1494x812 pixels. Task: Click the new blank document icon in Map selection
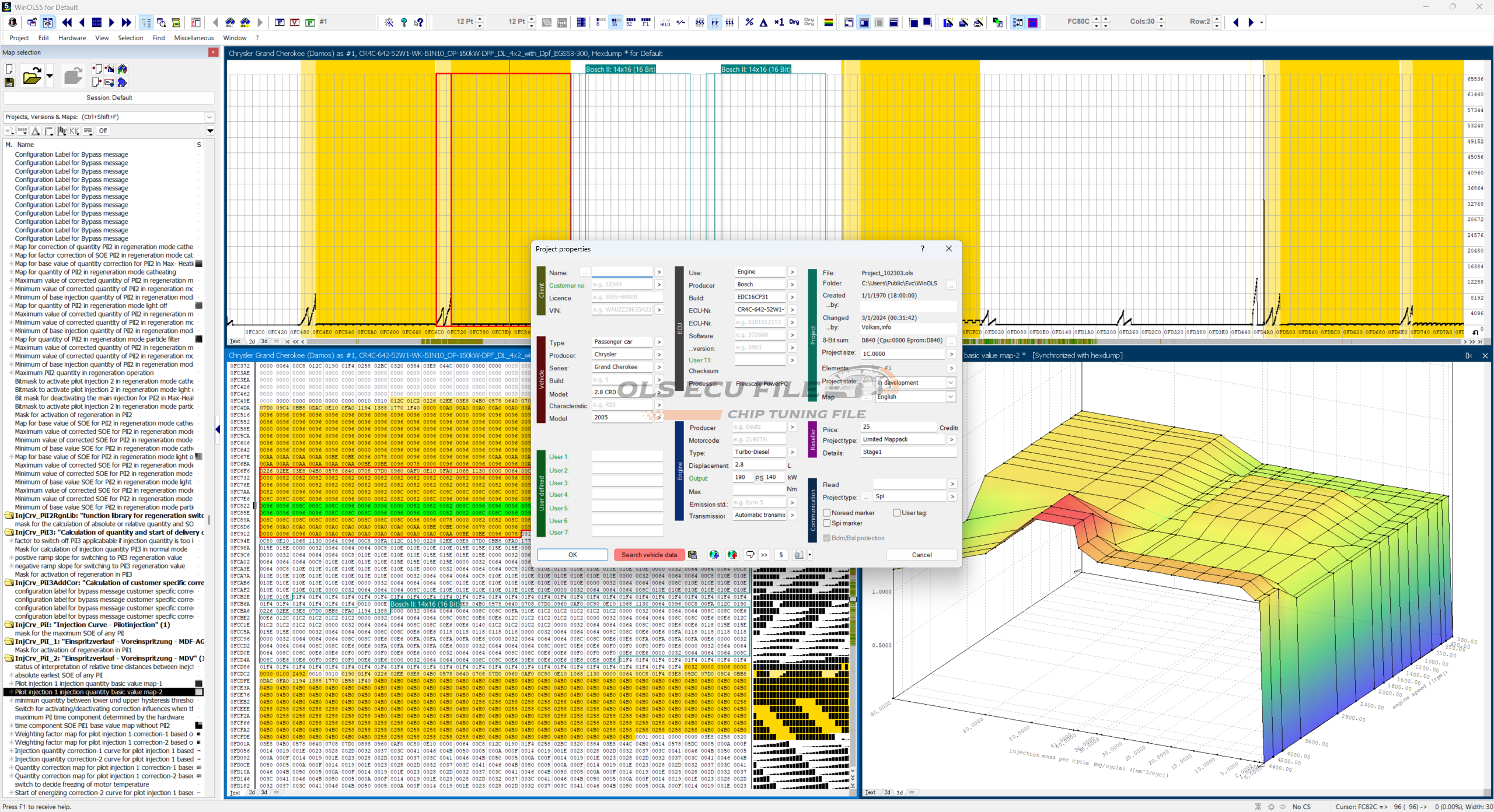[9, 69]
